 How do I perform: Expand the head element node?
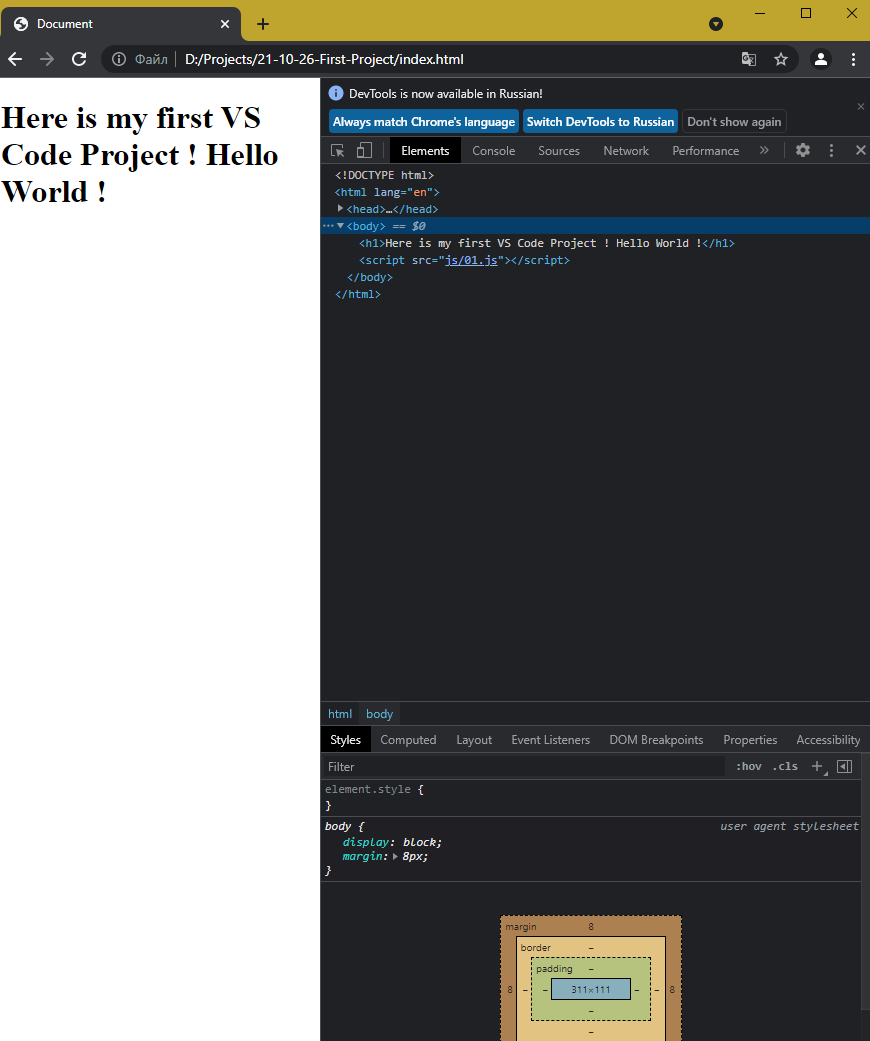tap(340, 208)
